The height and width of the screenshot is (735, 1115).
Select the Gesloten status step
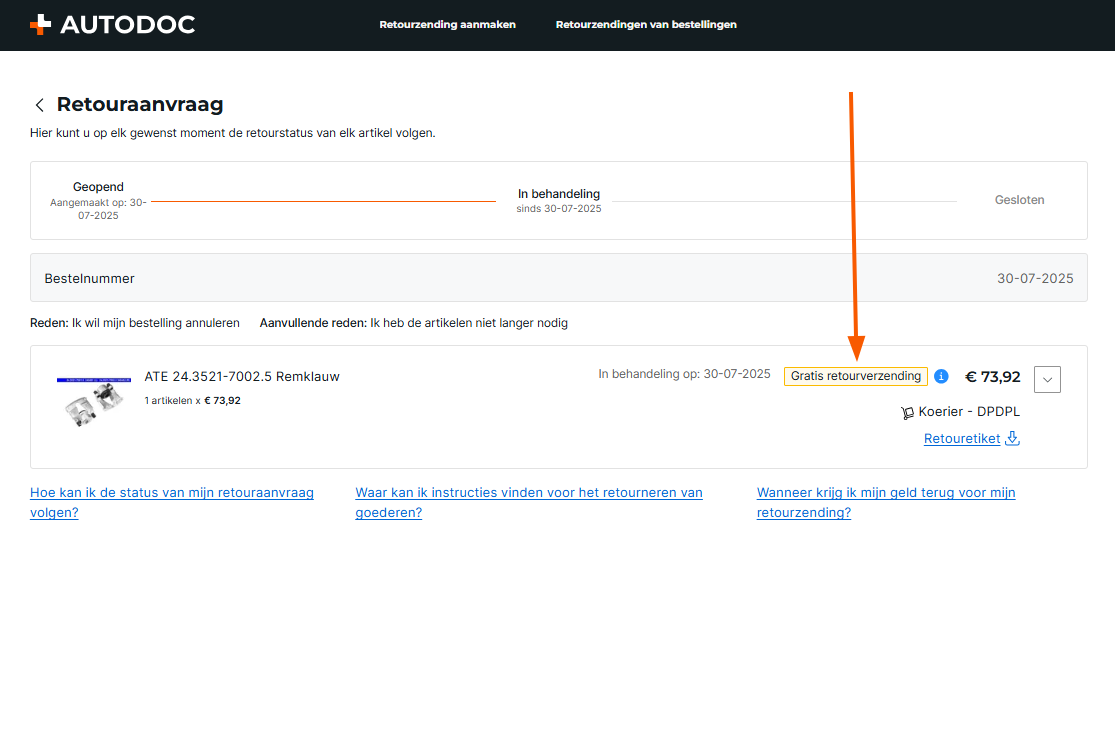1019,200
